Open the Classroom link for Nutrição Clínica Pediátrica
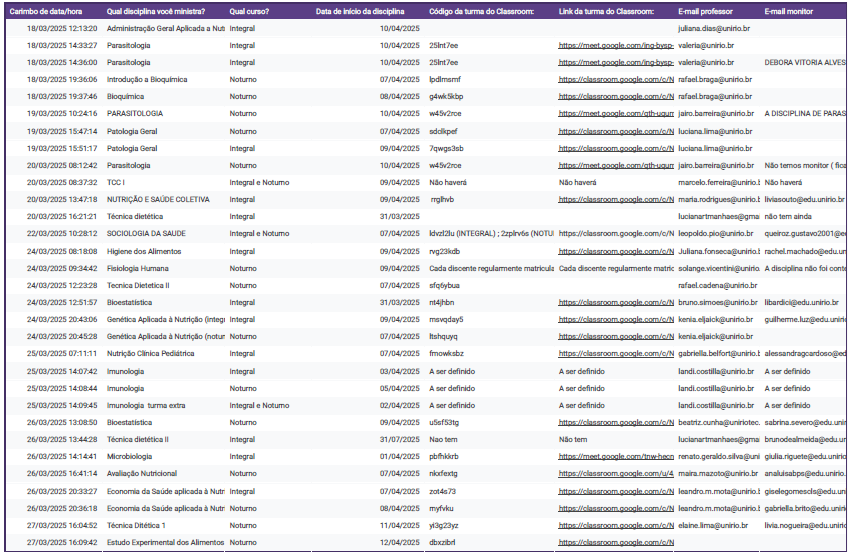Screen dimensions: 854x560 click(x=615, y=354)
